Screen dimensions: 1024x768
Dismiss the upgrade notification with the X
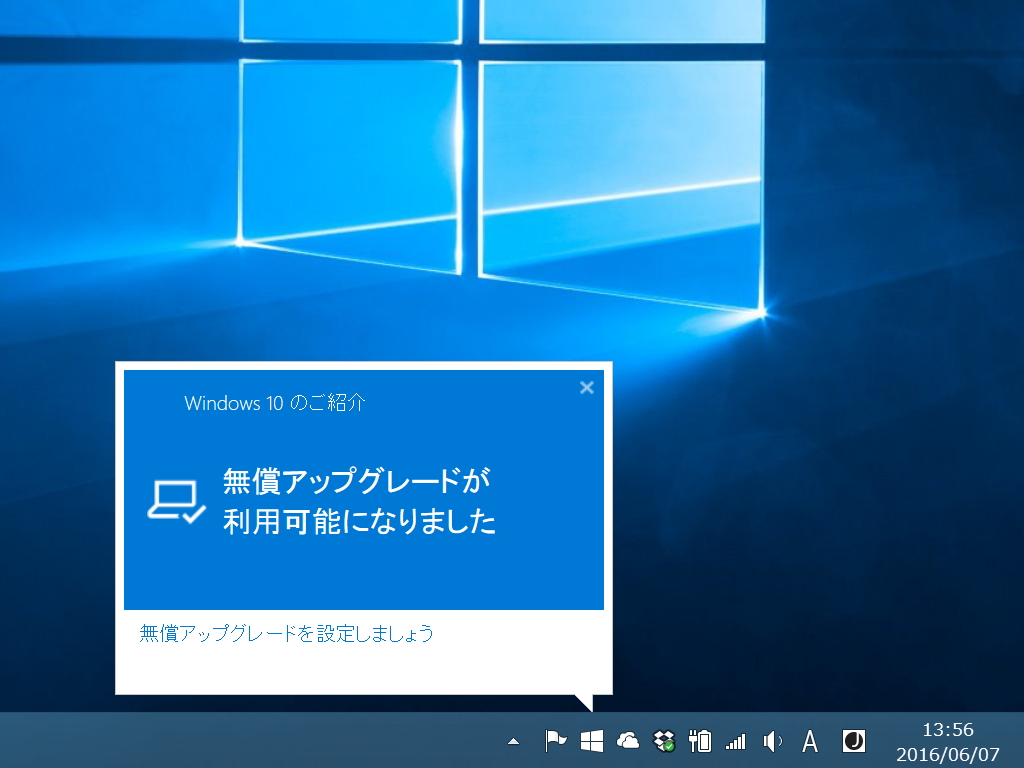point(586,388)
